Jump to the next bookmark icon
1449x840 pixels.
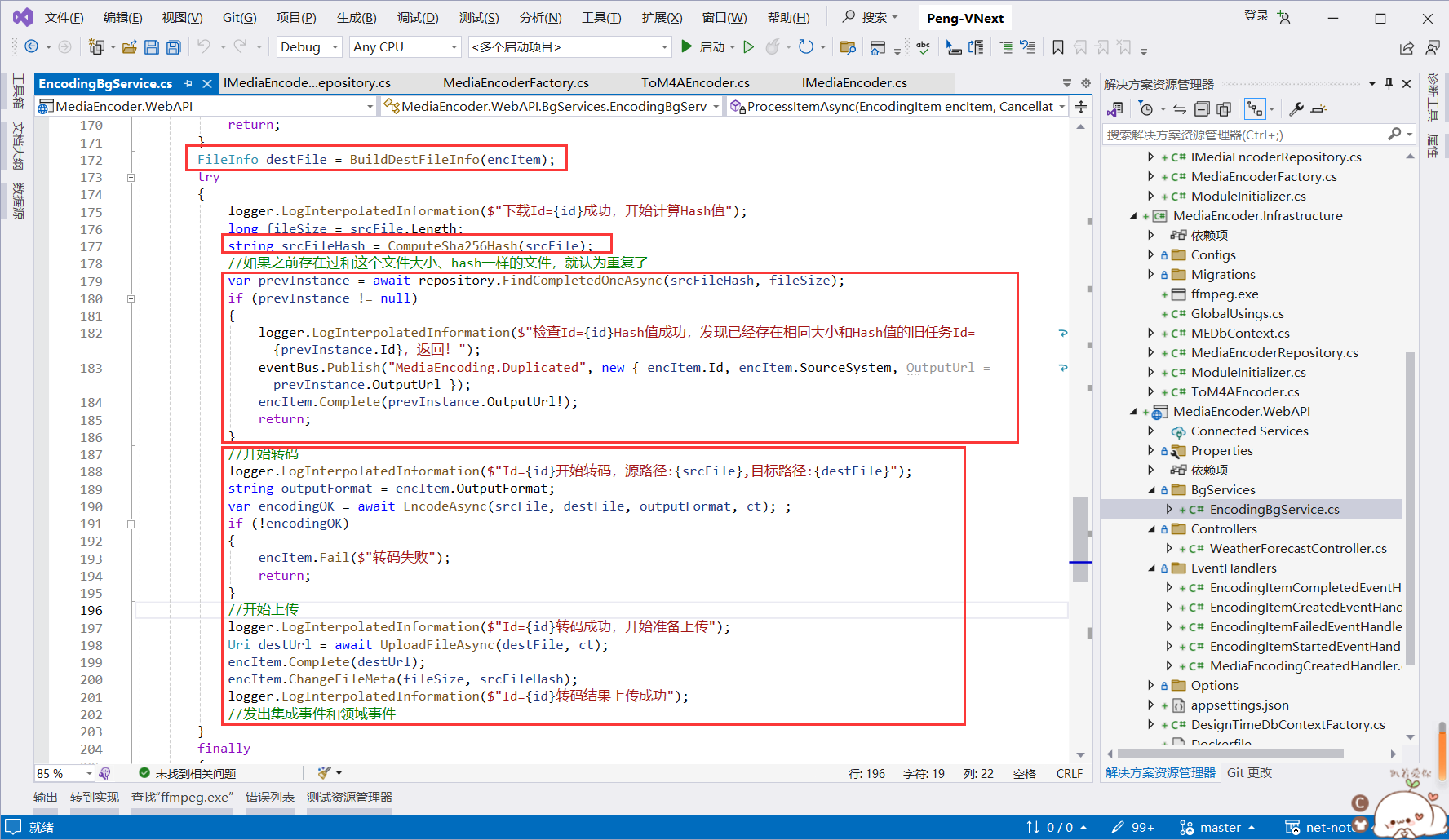[x=1102, y=47]
